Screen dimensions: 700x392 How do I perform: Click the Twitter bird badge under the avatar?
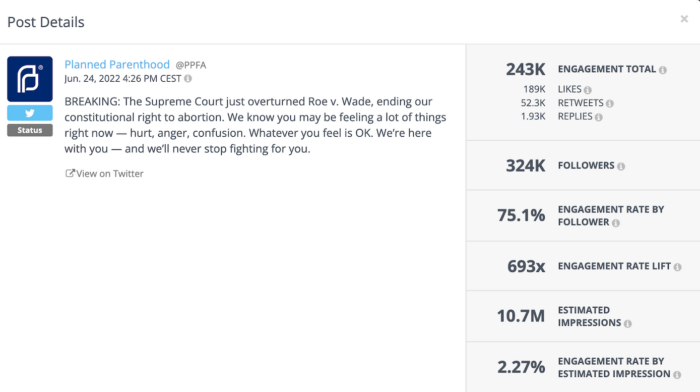30,113
